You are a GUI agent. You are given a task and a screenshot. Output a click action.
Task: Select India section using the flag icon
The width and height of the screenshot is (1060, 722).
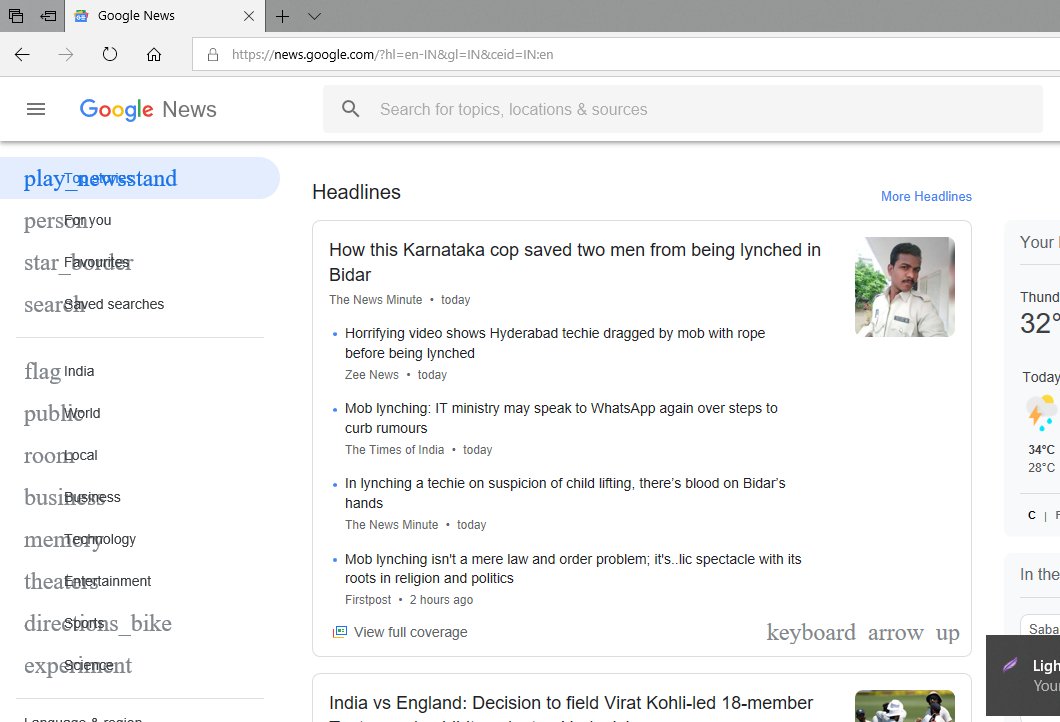pos(40,371)
